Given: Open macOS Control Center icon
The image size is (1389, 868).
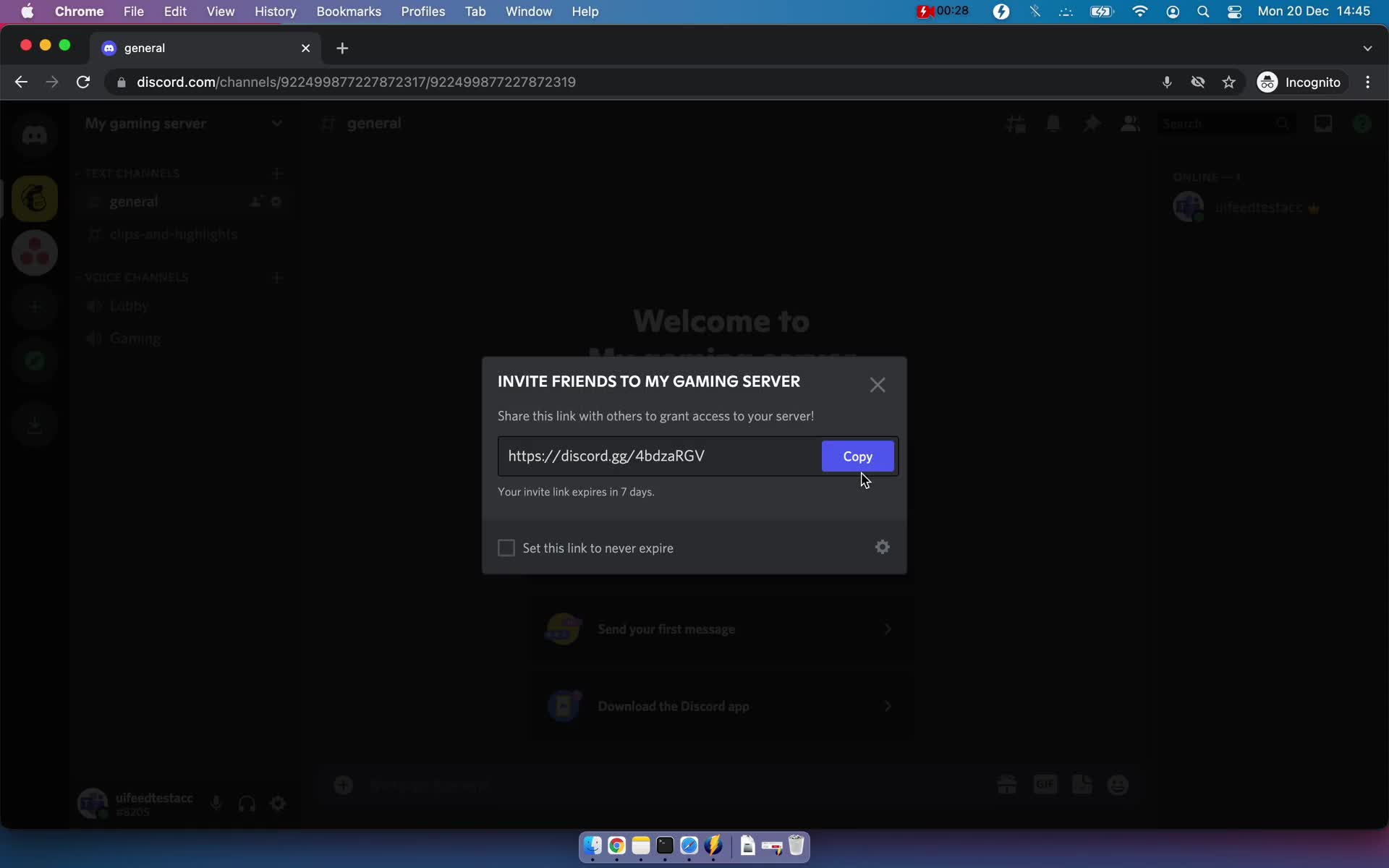Looking at the screenshot, I should pyautogui.click(x=1234, y=12).
